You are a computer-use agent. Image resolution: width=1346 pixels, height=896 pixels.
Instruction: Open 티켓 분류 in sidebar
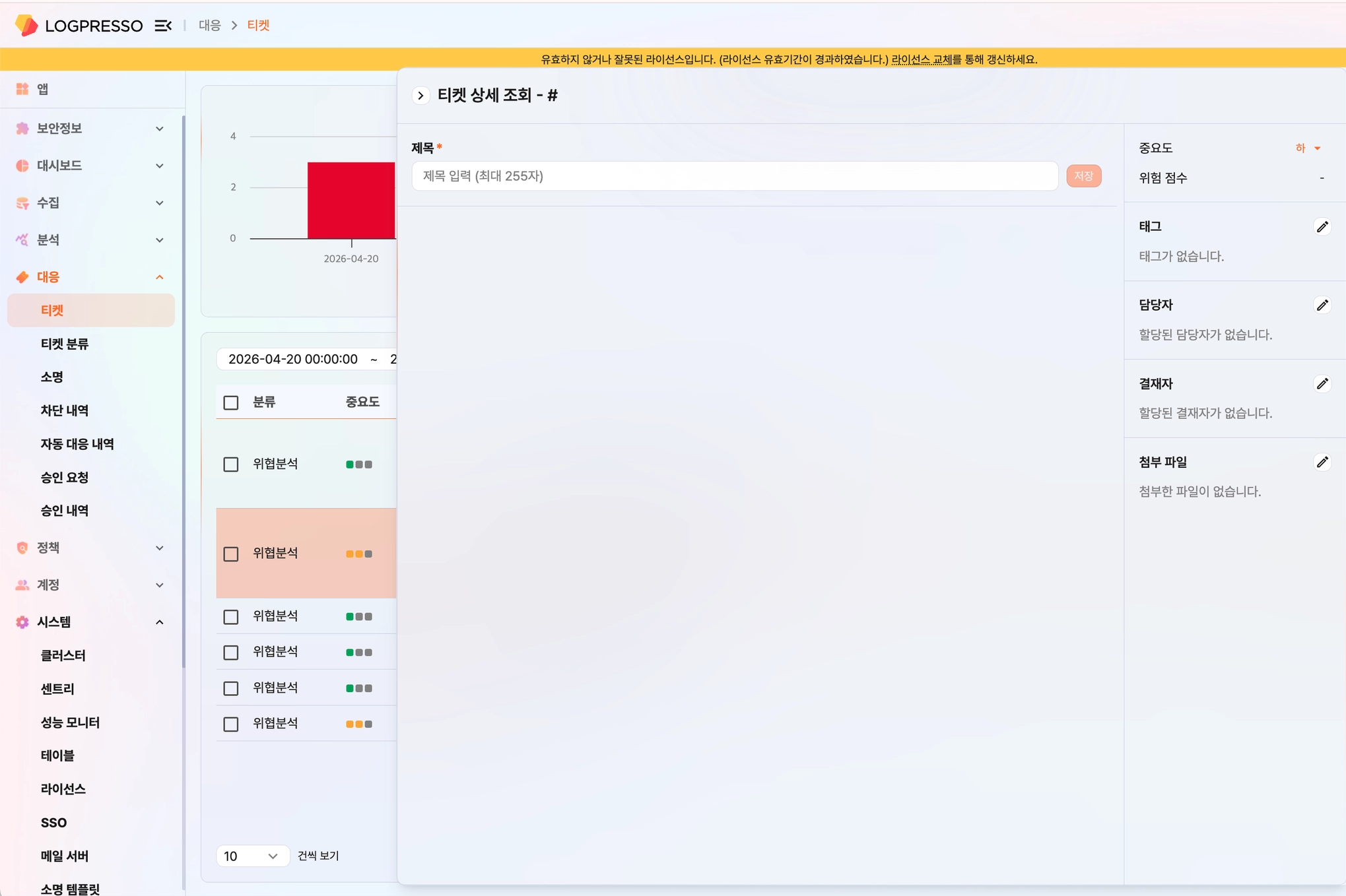[x=64, y=344]
